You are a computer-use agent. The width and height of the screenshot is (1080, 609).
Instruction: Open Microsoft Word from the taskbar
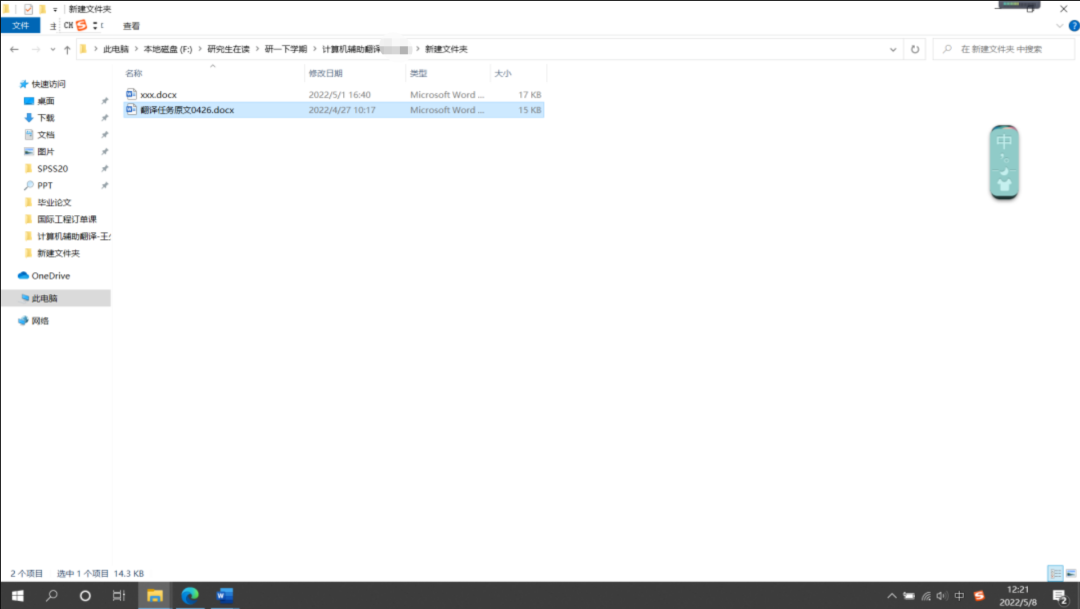click(224, 596)
